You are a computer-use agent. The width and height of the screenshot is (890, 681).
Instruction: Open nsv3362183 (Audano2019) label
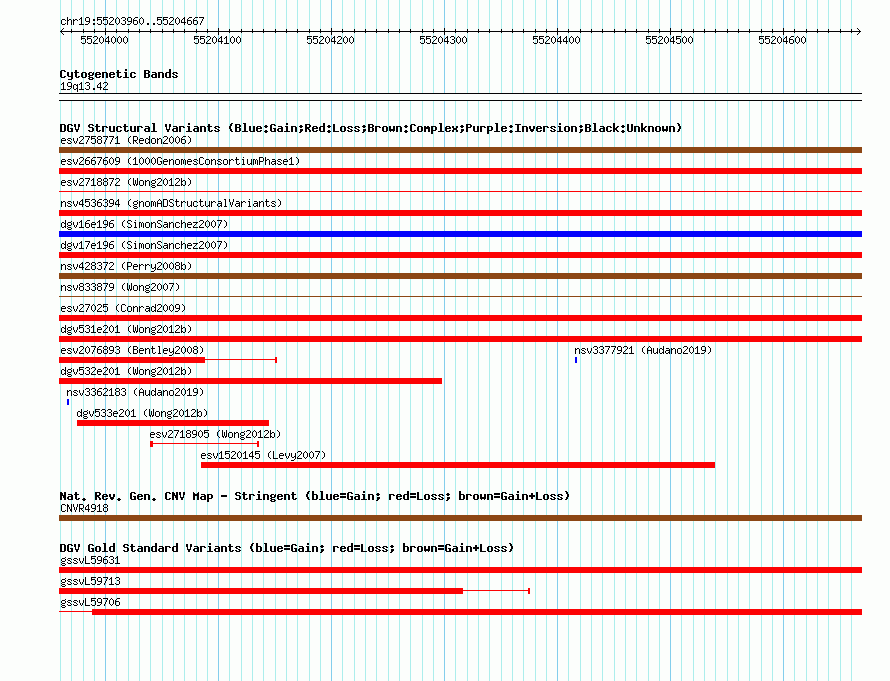pos(135,392)
